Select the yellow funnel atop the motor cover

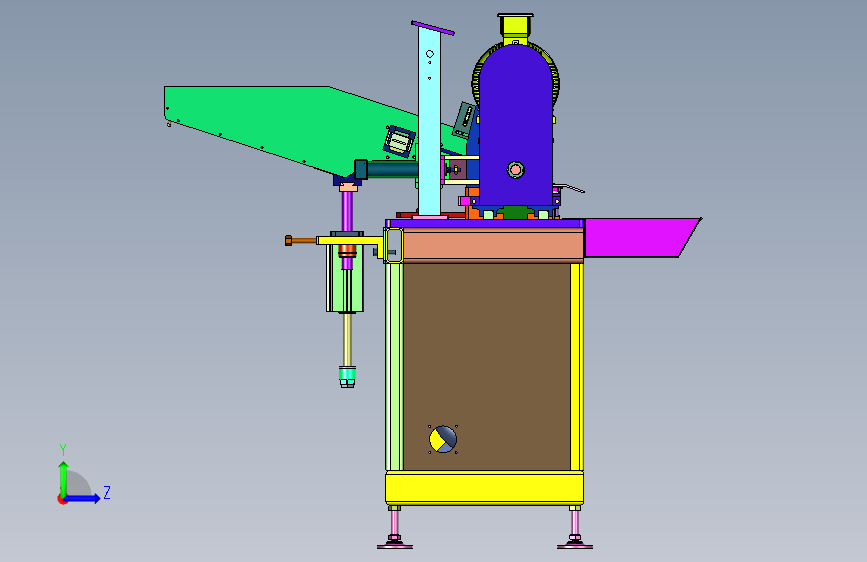(515, 27)
